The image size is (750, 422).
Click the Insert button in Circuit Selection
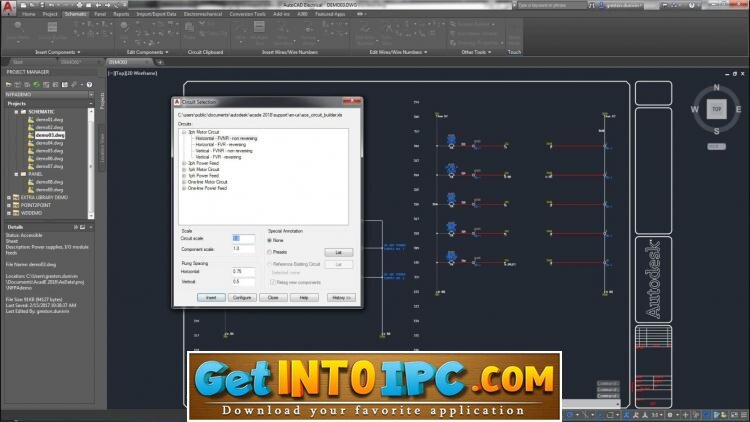[211, 298]
